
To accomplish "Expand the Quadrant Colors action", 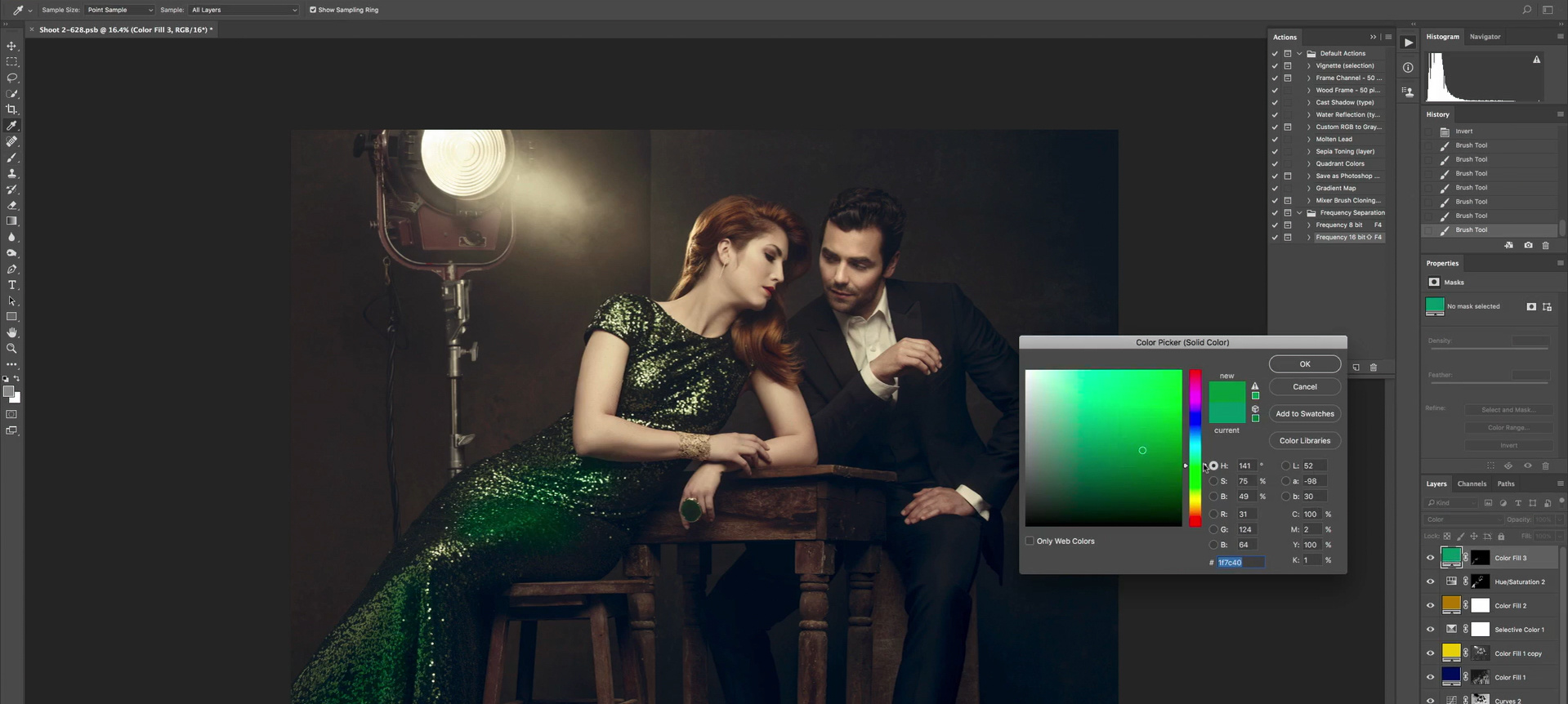I will pos(1309,163).
